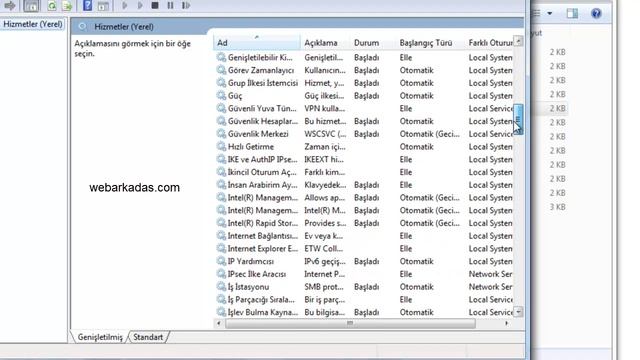This screenshot has width=640, height=360.
Task: Switch to the Genişletilmiş tab
Action: click(x=100, y=337)
